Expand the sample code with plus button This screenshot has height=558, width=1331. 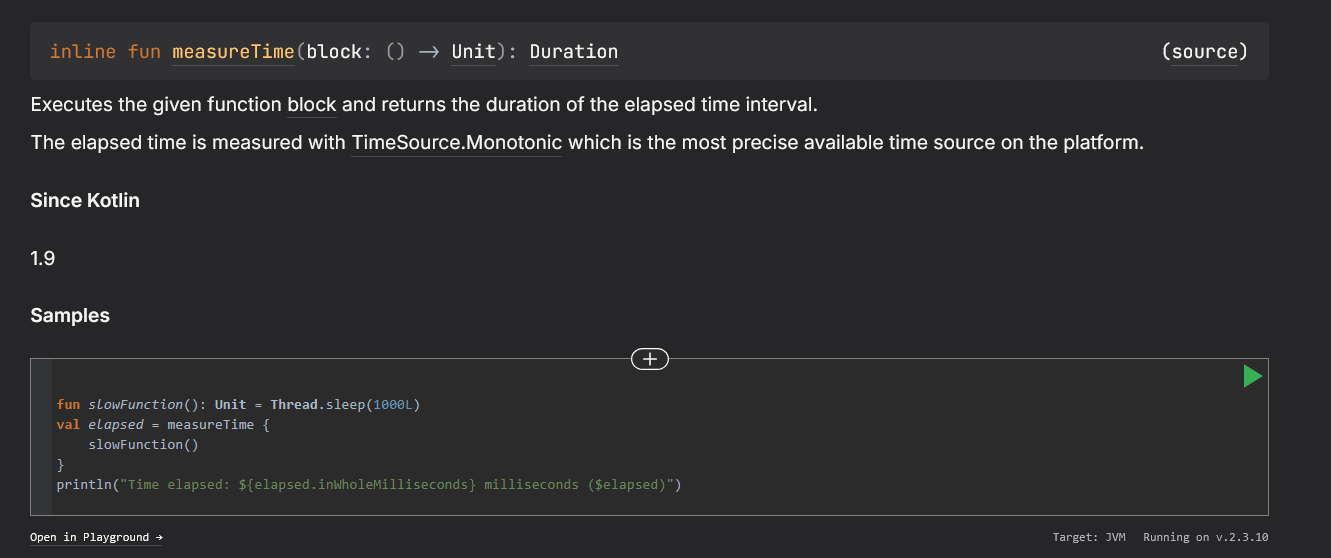click(x=650, y=359)
